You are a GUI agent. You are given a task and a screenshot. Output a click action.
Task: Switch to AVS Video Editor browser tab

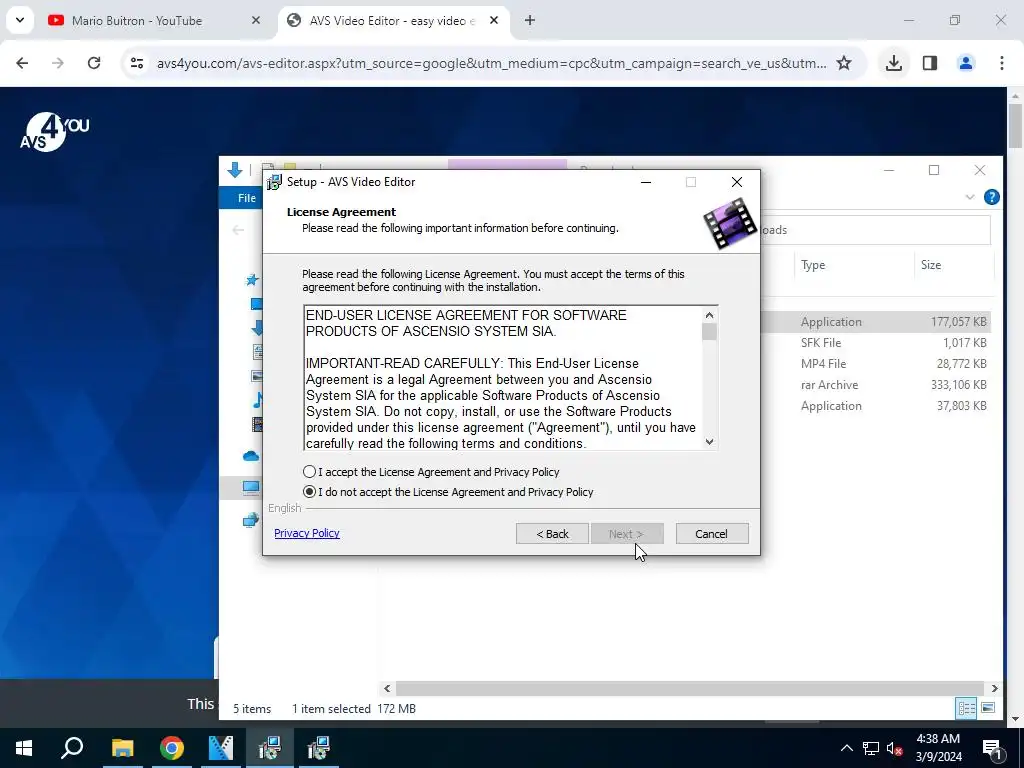392,21
